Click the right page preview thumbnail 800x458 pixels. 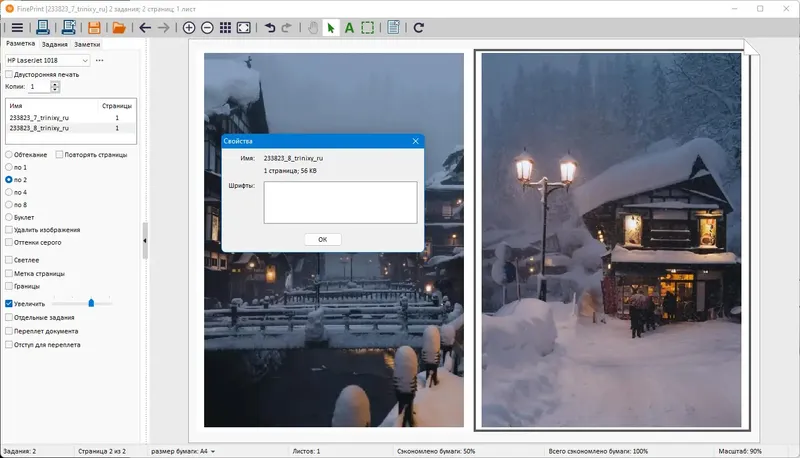click(611, 240)
